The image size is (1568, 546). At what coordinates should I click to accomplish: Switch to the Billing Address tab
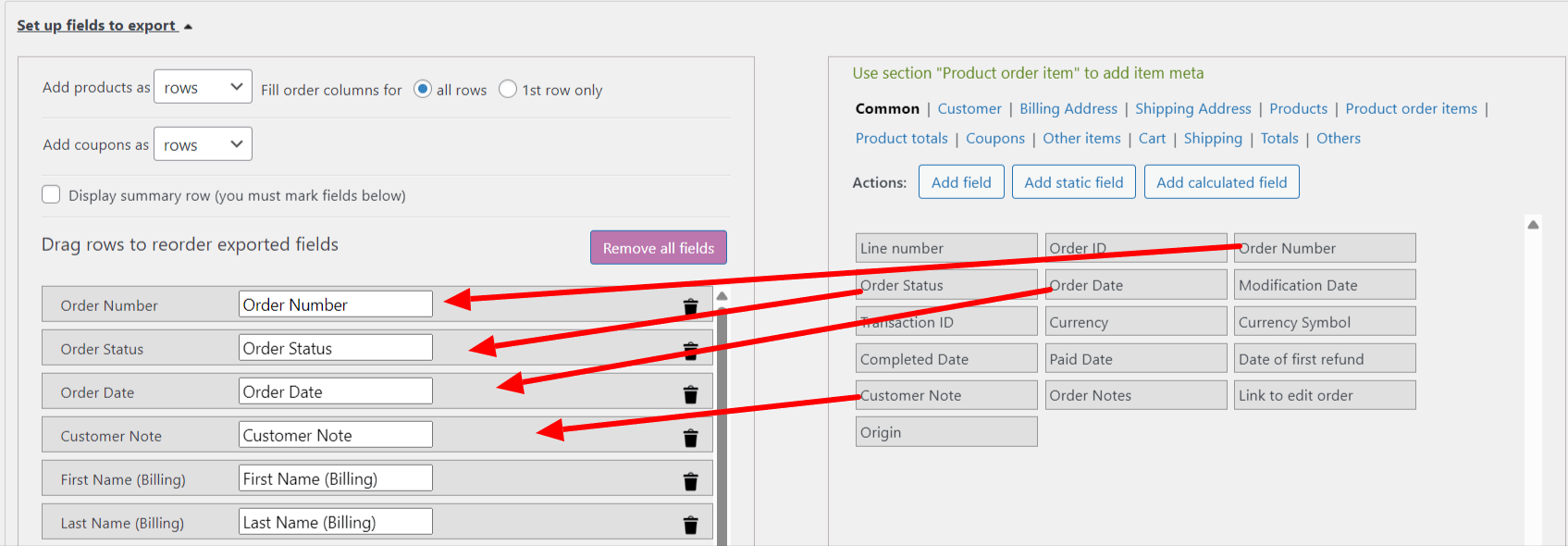pos(1068,108)
